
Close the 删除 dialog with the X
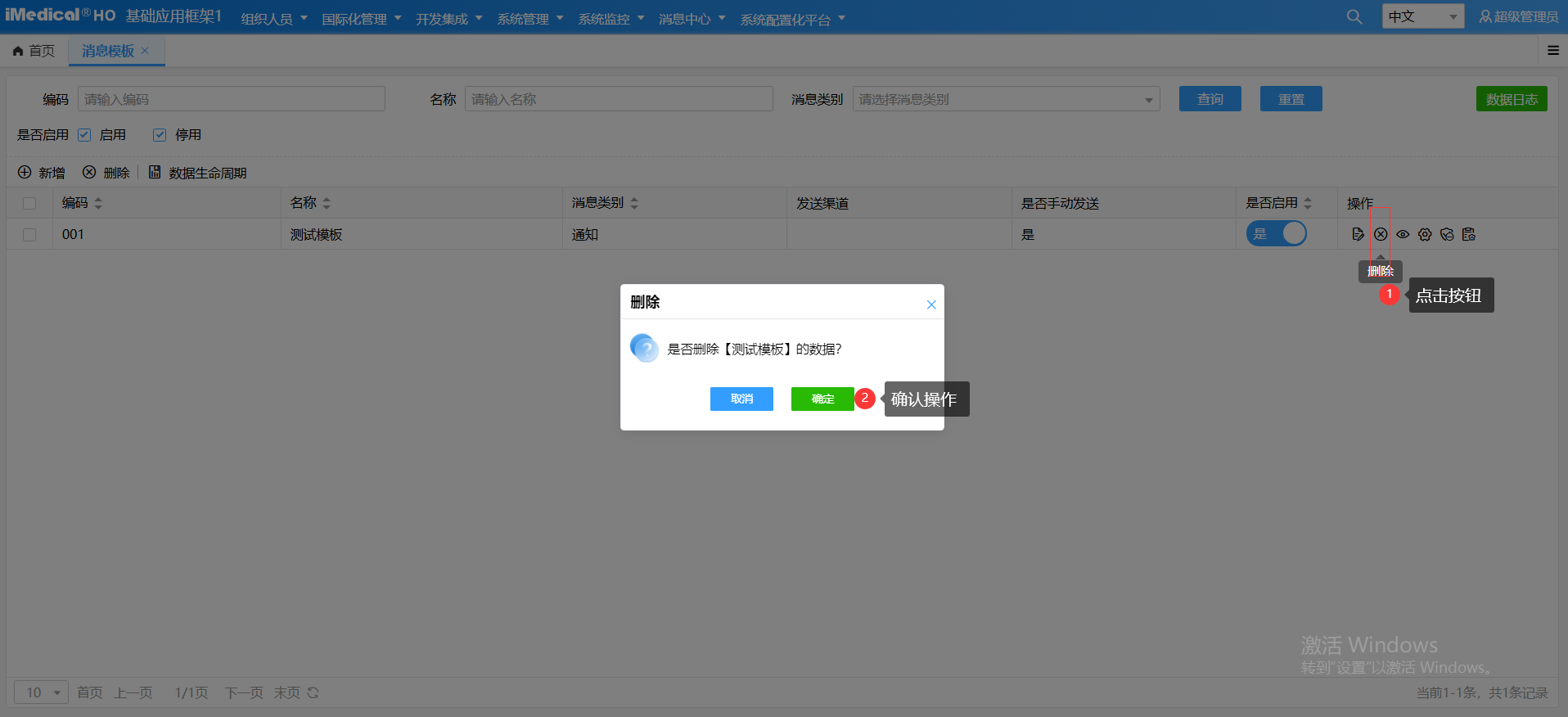click(x=931, y=304)
